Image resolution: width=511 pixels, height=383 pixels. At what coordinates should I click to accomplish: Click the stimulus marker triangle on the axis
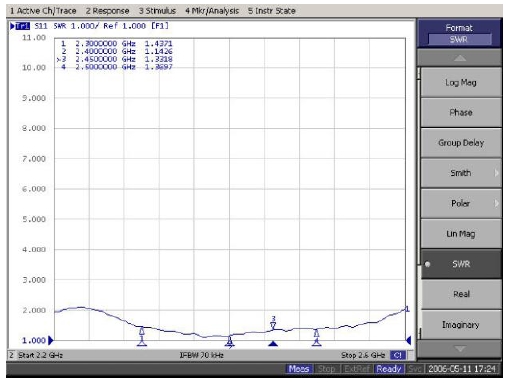click(x=273, y=343)
